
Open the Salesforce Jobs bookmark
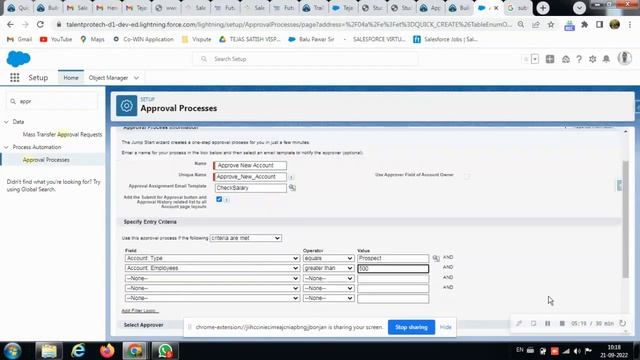[445, 39]
